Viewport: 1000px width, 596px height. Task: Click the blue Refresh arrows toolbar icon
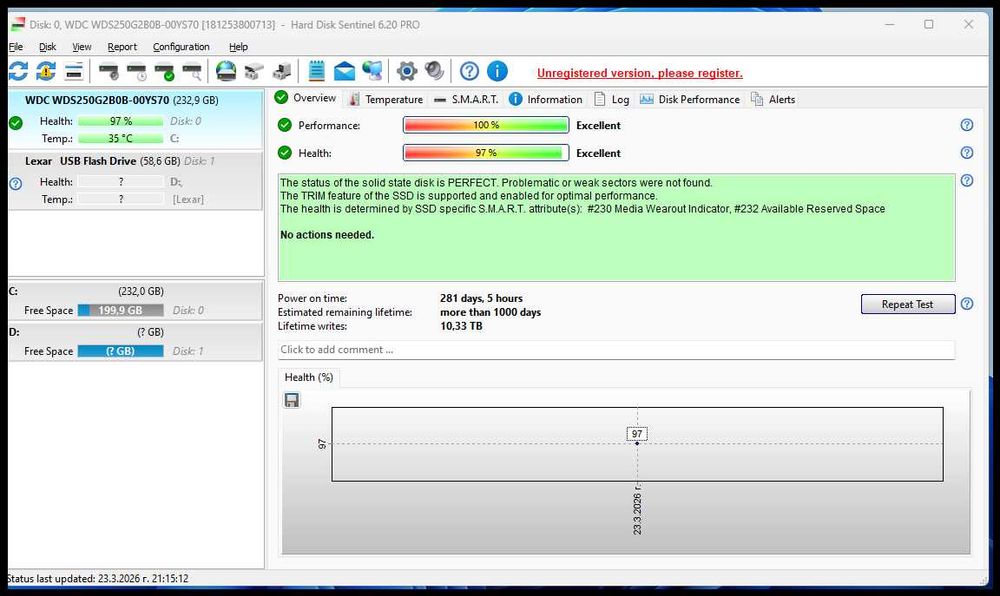(x=18, y=71)
